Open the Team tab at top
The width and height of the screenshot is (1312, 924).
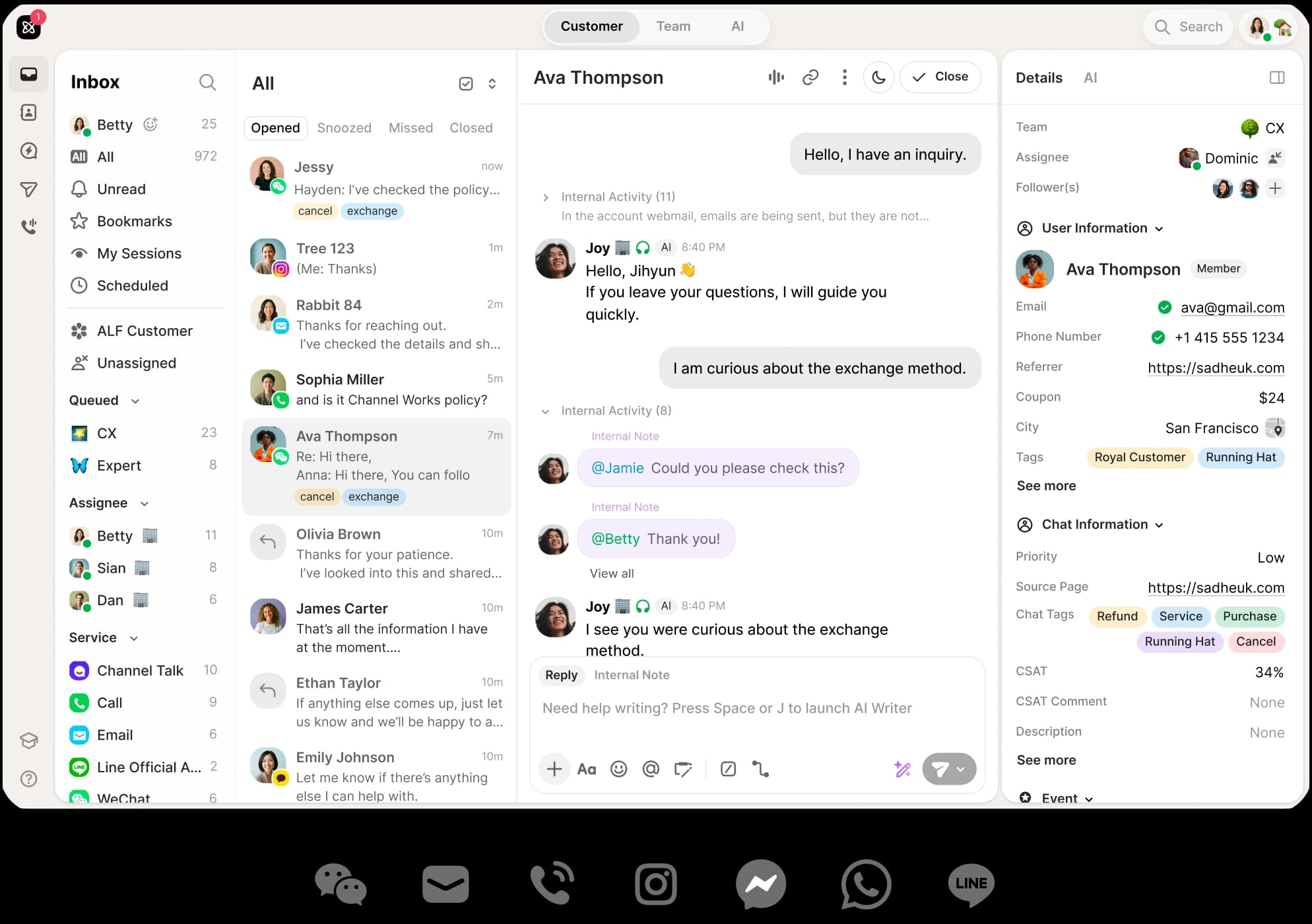673,26
